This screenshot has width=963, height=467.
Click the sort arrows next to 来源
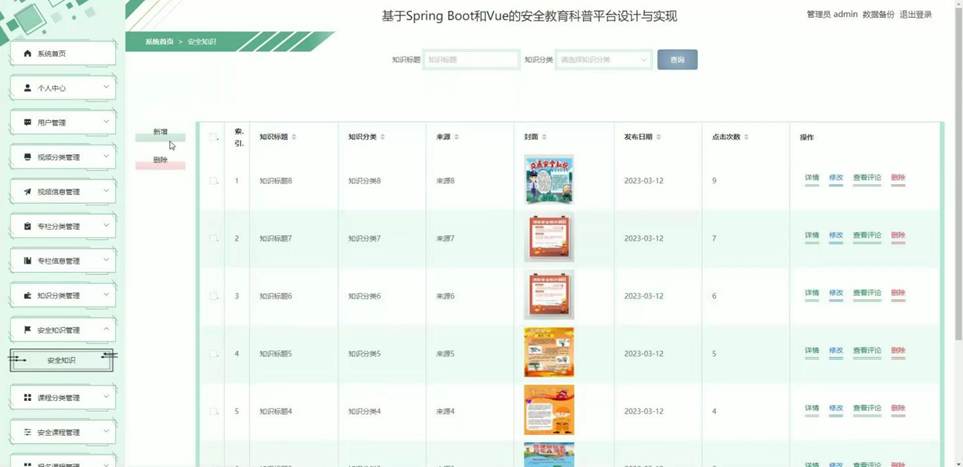point(456,137)
